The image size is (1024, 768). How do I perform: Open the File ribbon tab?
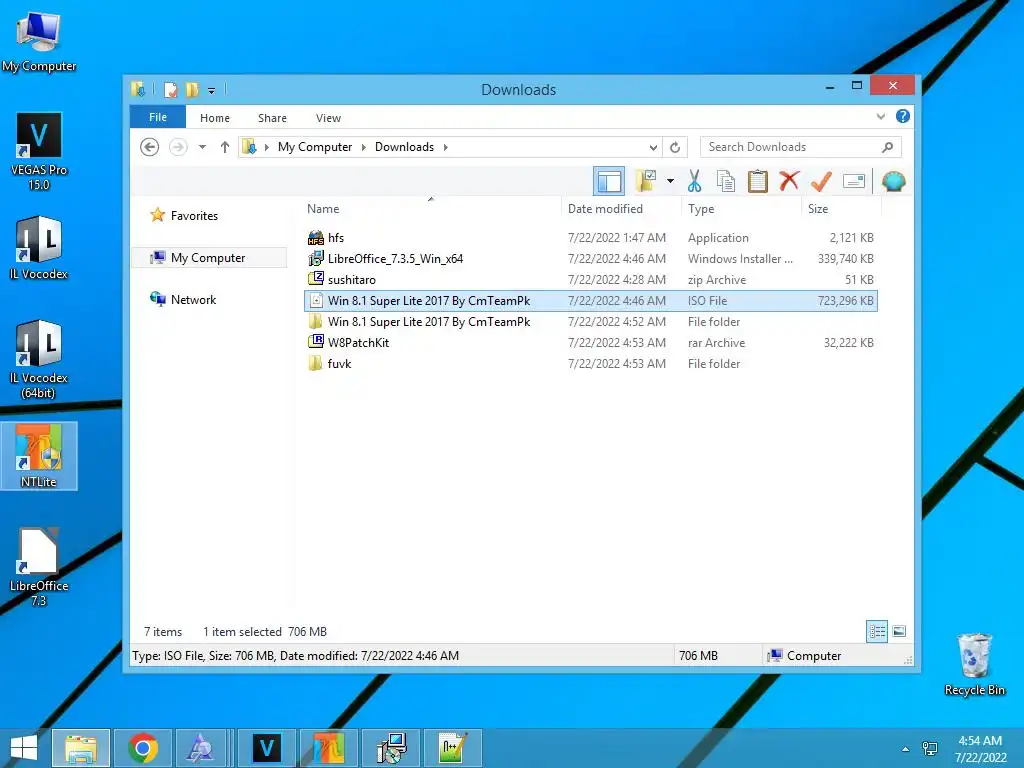click(x=157, y=118)
